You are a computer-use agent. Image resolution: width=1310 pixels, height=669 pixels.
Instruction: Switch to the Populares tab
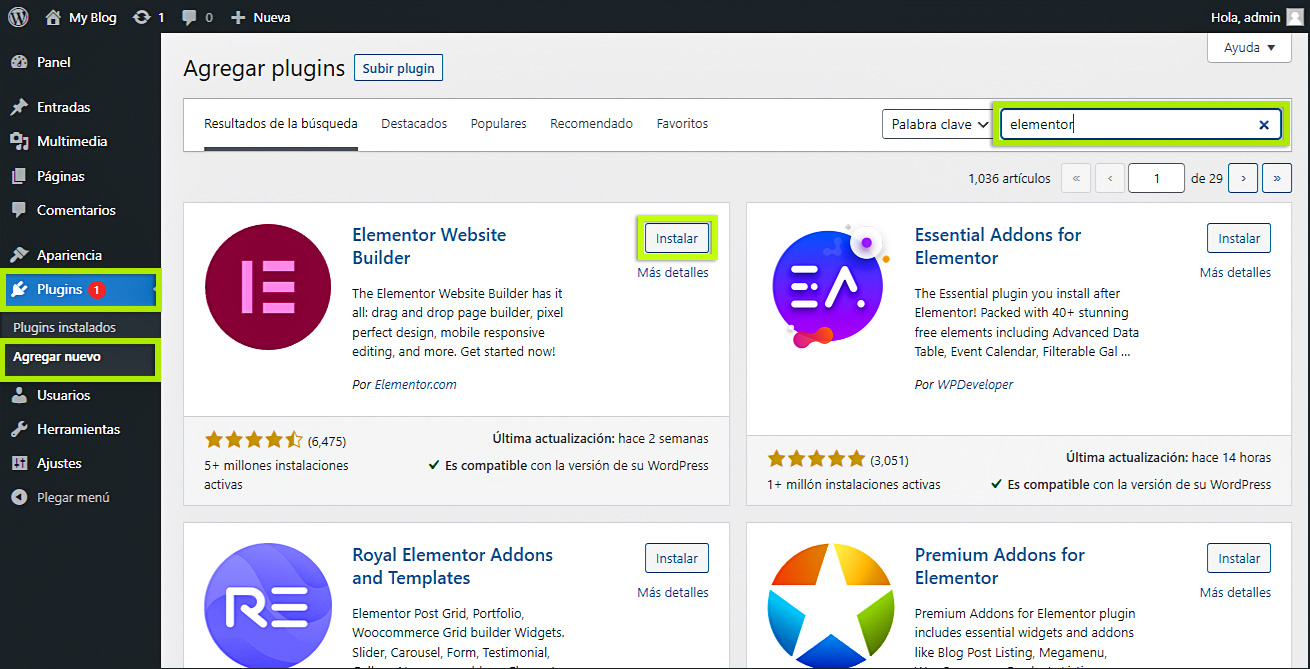(x=498, y=124)
